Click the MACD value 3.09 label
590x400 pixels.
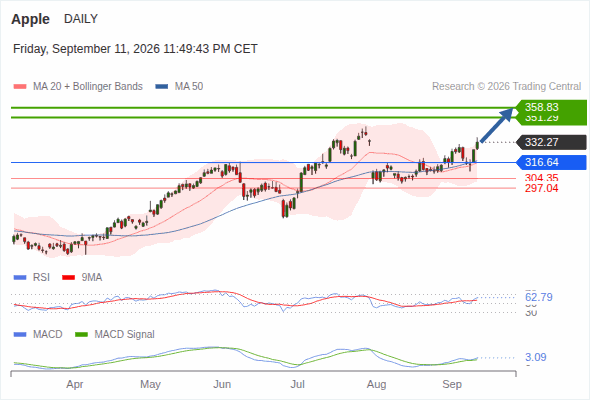[536, 357]
